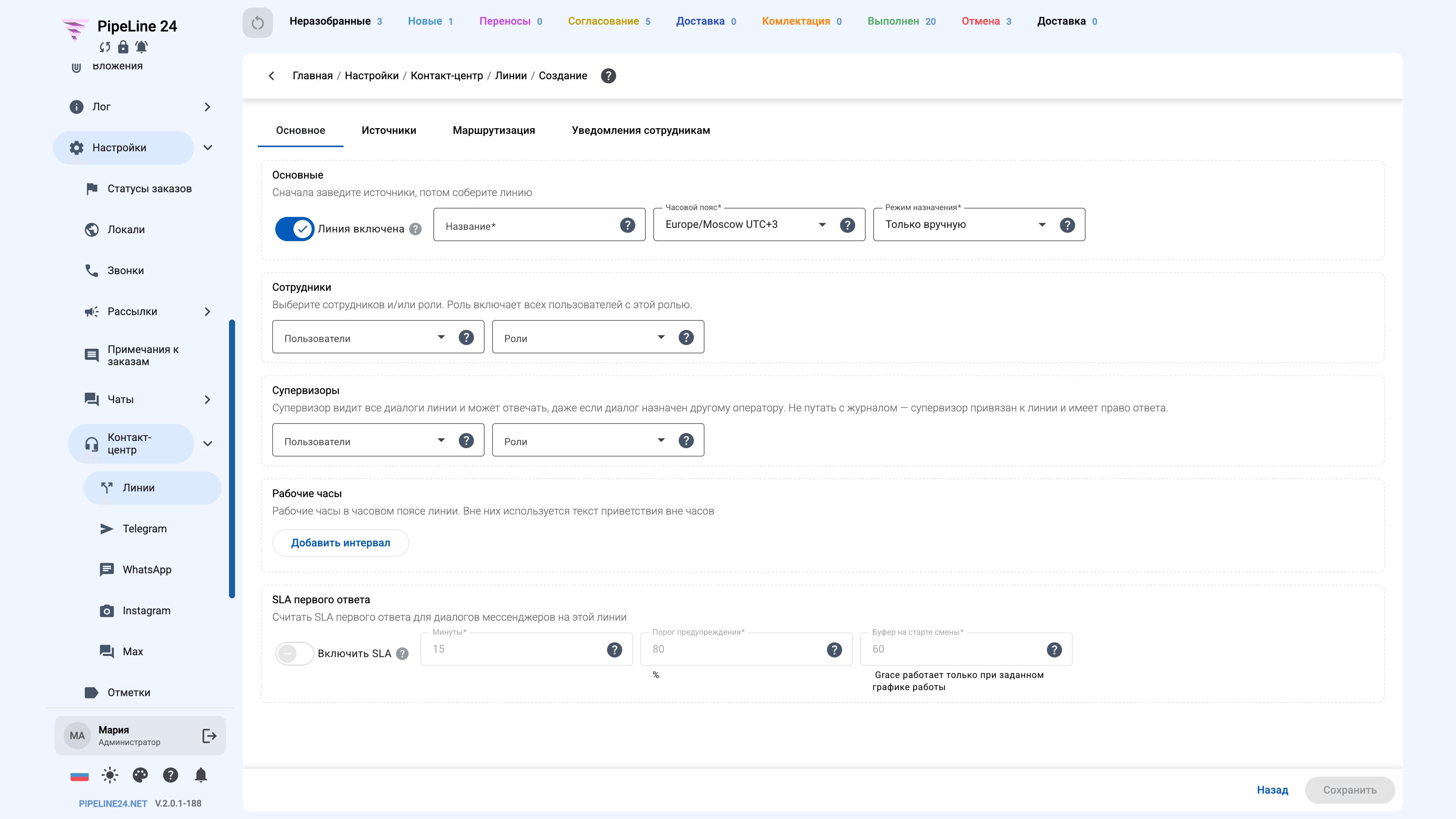Select the Основное tab
1456x819 pixels.
click(x=301, y=130)
